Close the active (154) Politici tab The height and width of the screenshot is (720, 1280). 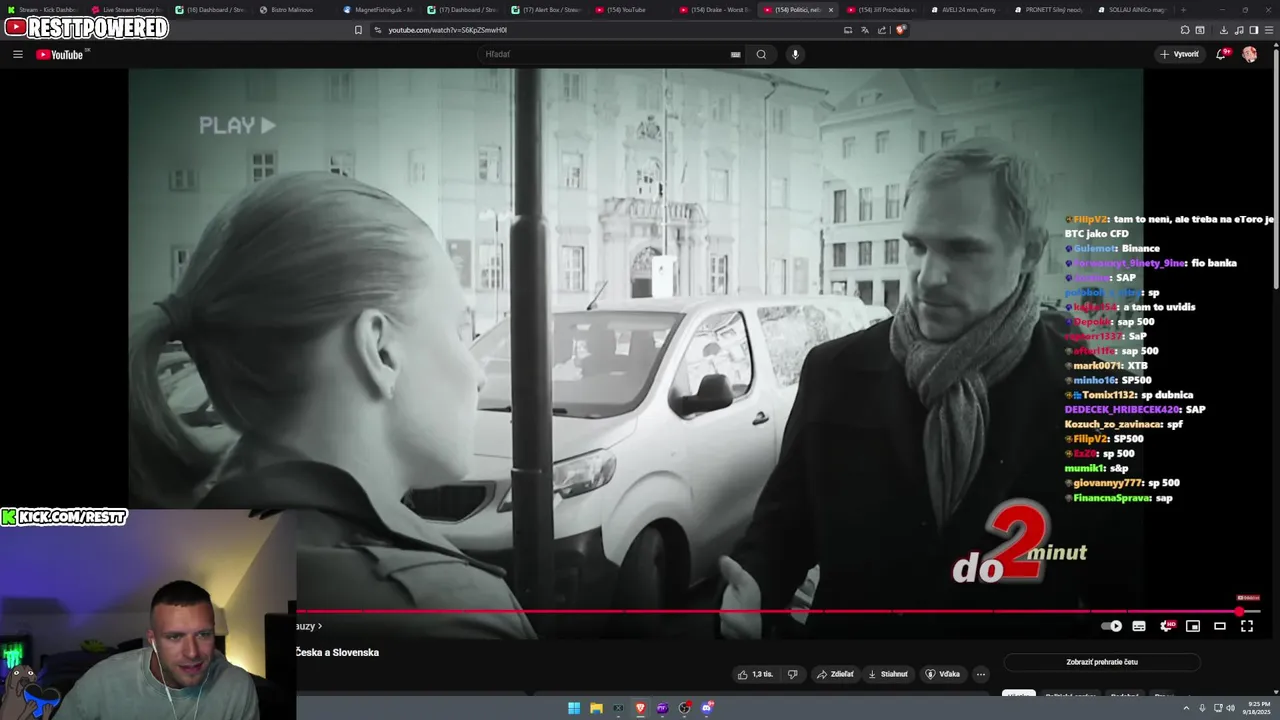[830, 9]
